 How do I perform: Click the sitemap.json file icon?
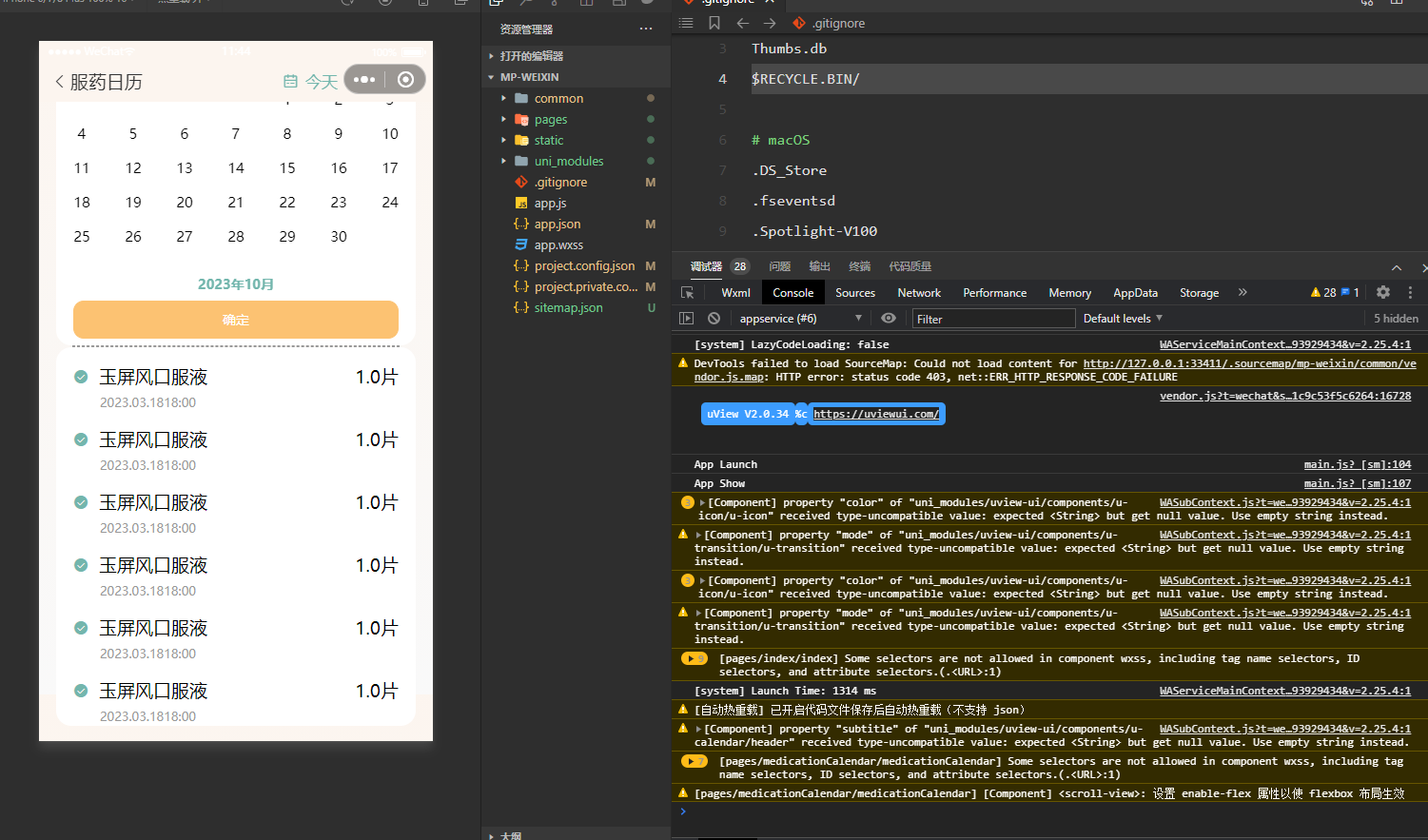(521, 307)
